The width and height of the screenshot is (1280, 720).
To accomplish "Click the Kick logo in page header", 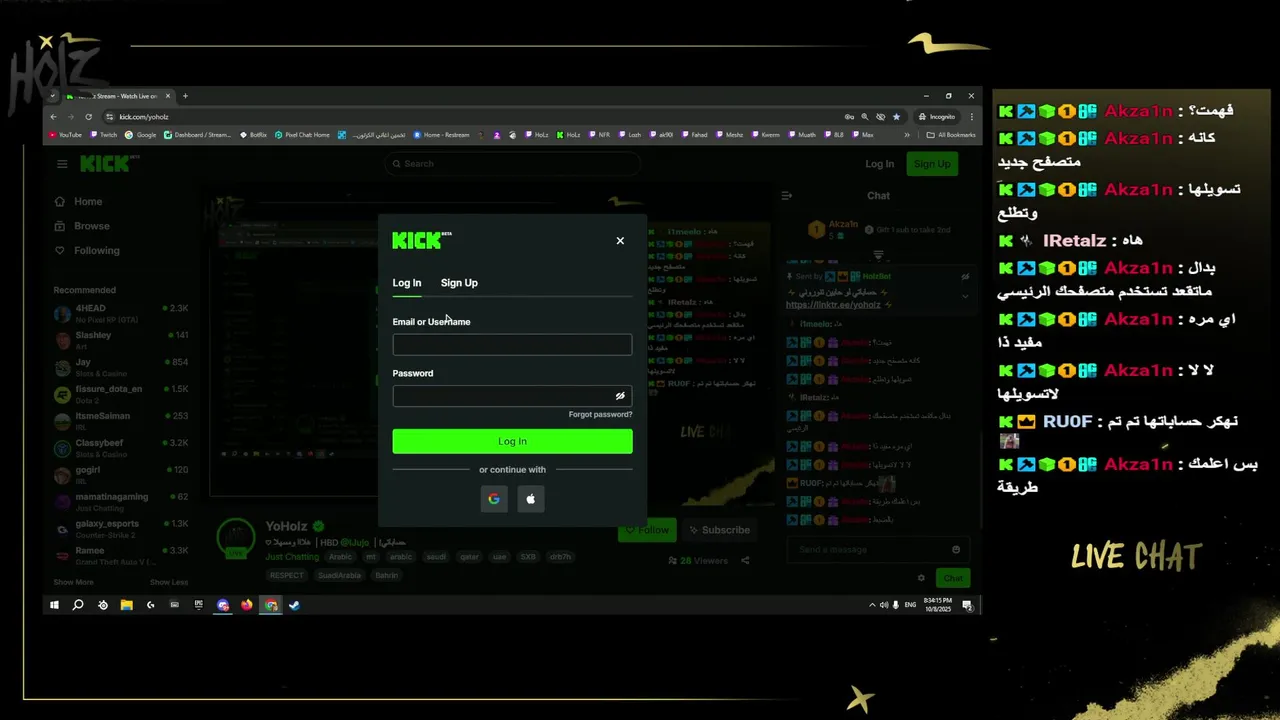I will click(109, 163).
